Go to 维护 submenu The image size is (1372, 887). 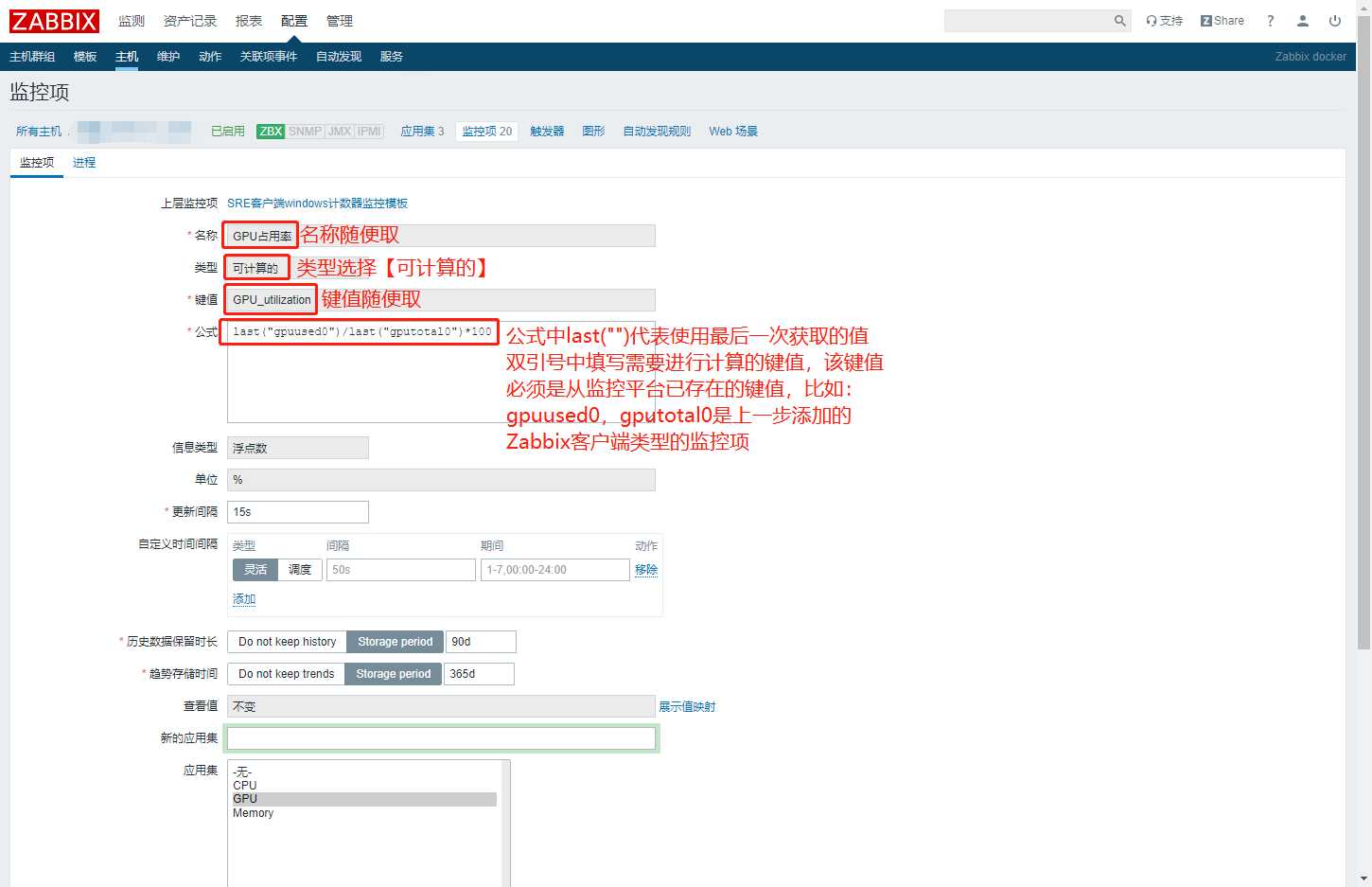tap(168, 57)
